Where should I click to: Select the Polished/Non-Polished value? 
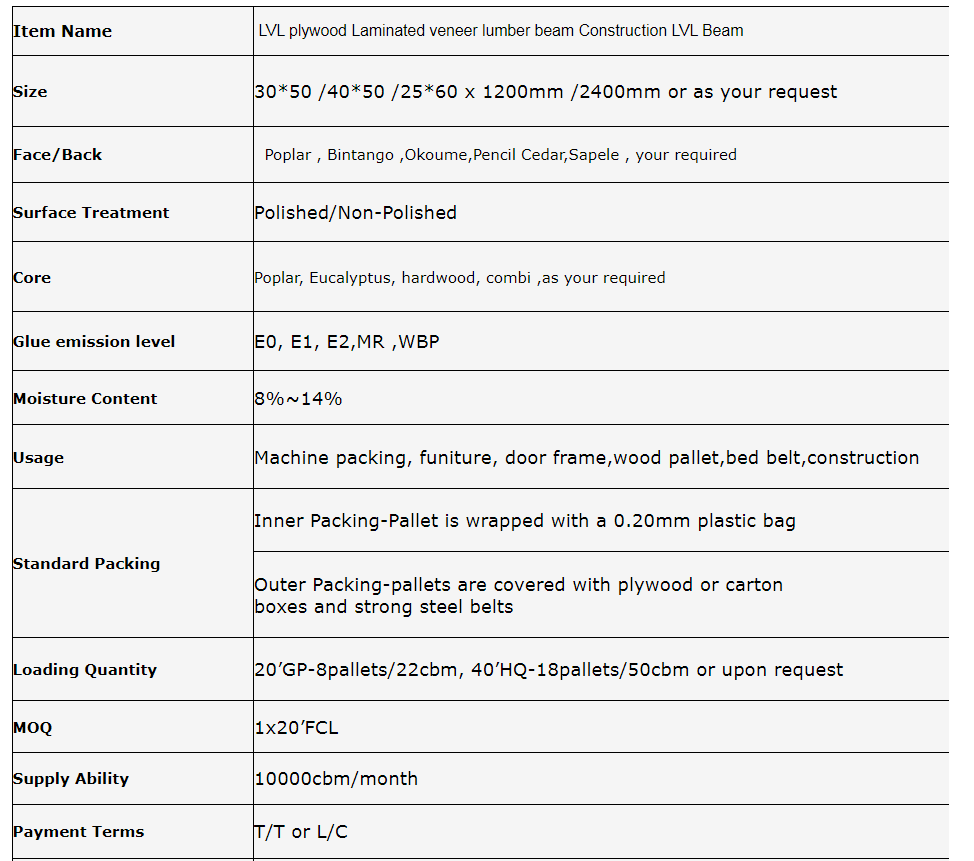point(355,213)
